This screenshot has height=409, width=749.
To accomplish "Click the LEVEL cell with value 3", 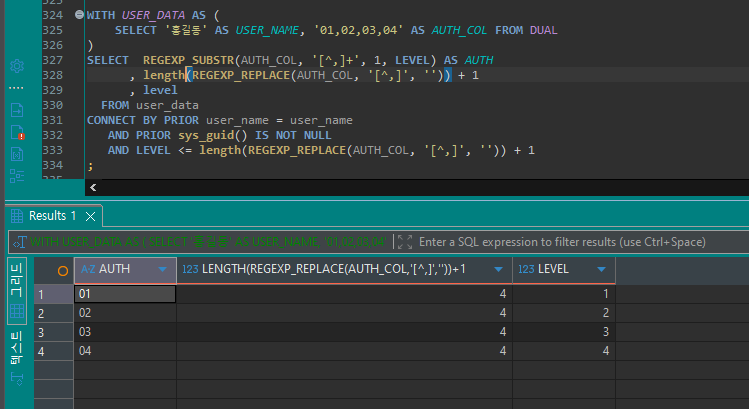I will [x=564, y=332].
